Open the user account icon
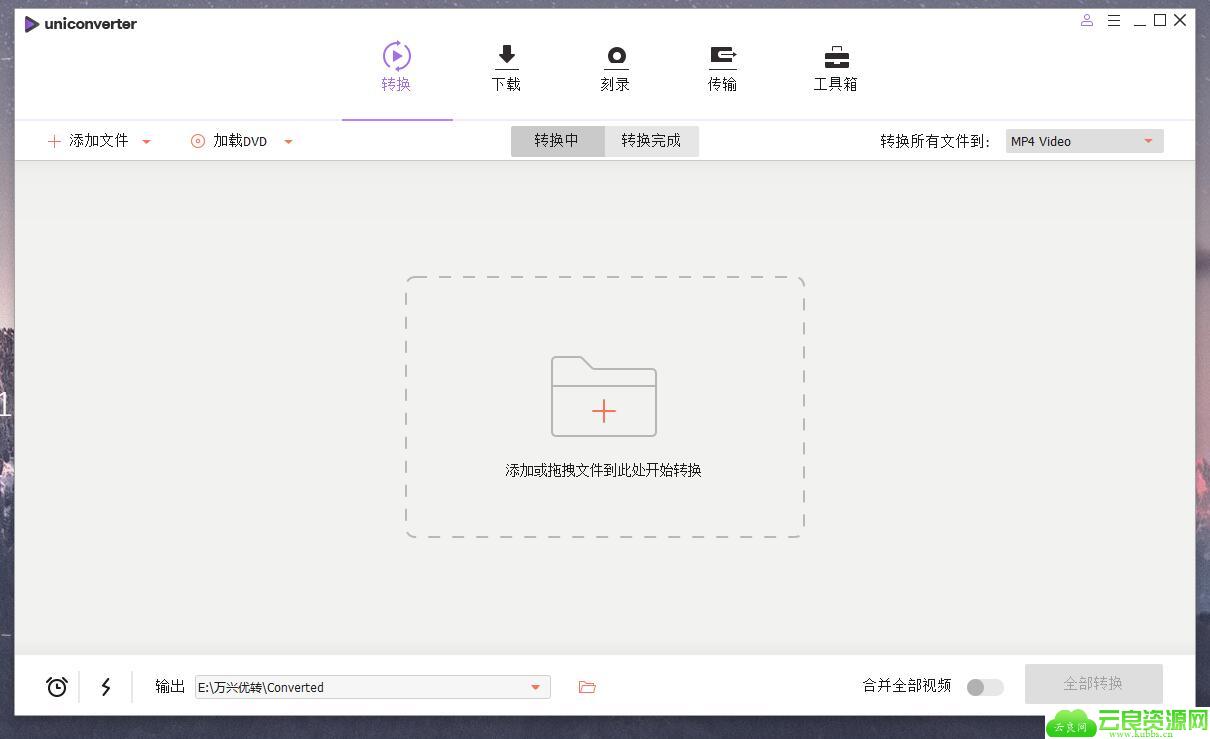Image resolution: width=1210 pixels, height=739 pixels. click(x=1087, y=21)
